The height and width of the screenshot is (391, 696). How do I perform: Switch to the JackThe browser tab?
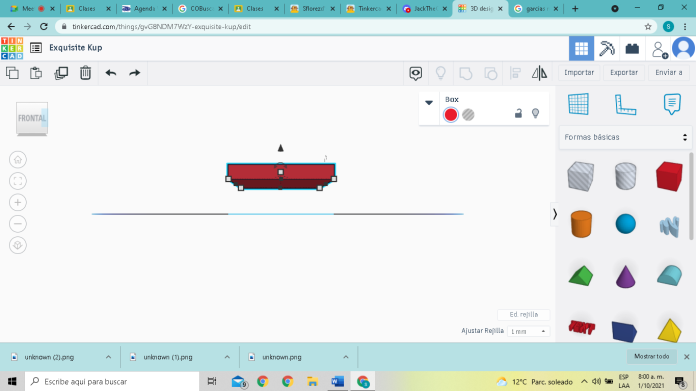pos(424,8)
